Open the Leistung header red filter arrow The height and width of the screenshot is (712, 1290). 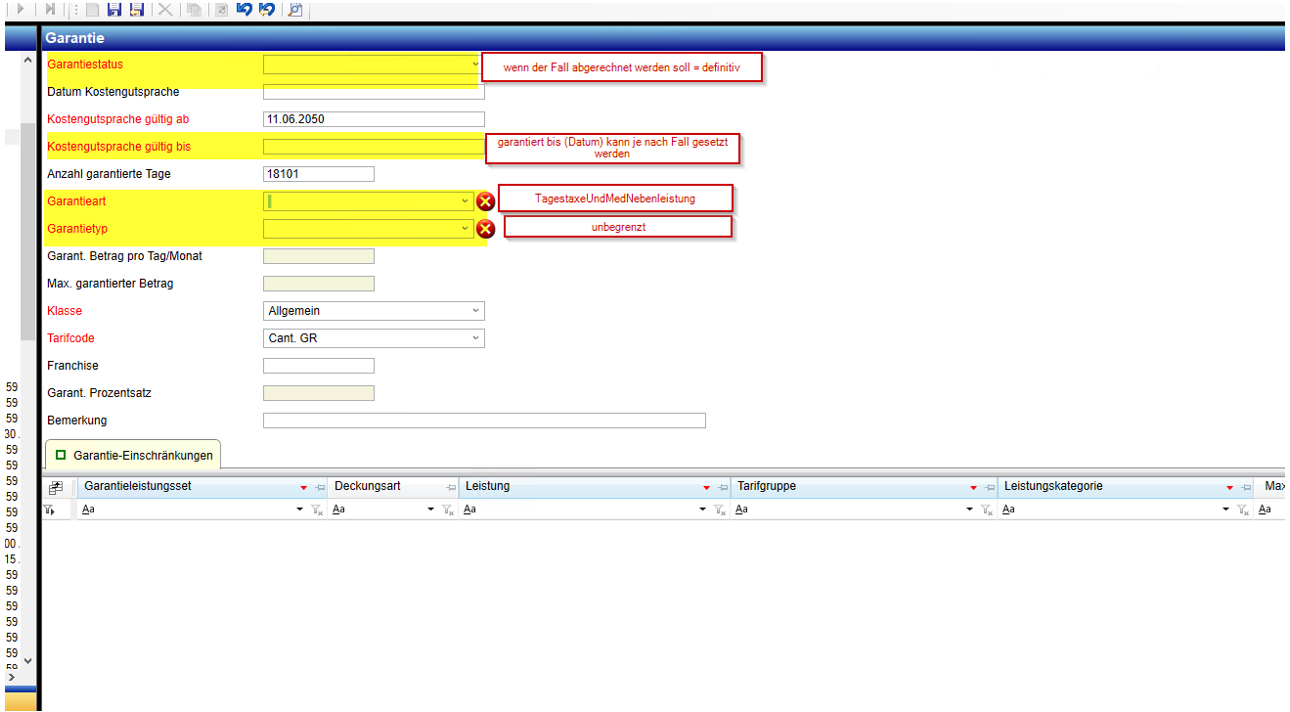point(706,487)
